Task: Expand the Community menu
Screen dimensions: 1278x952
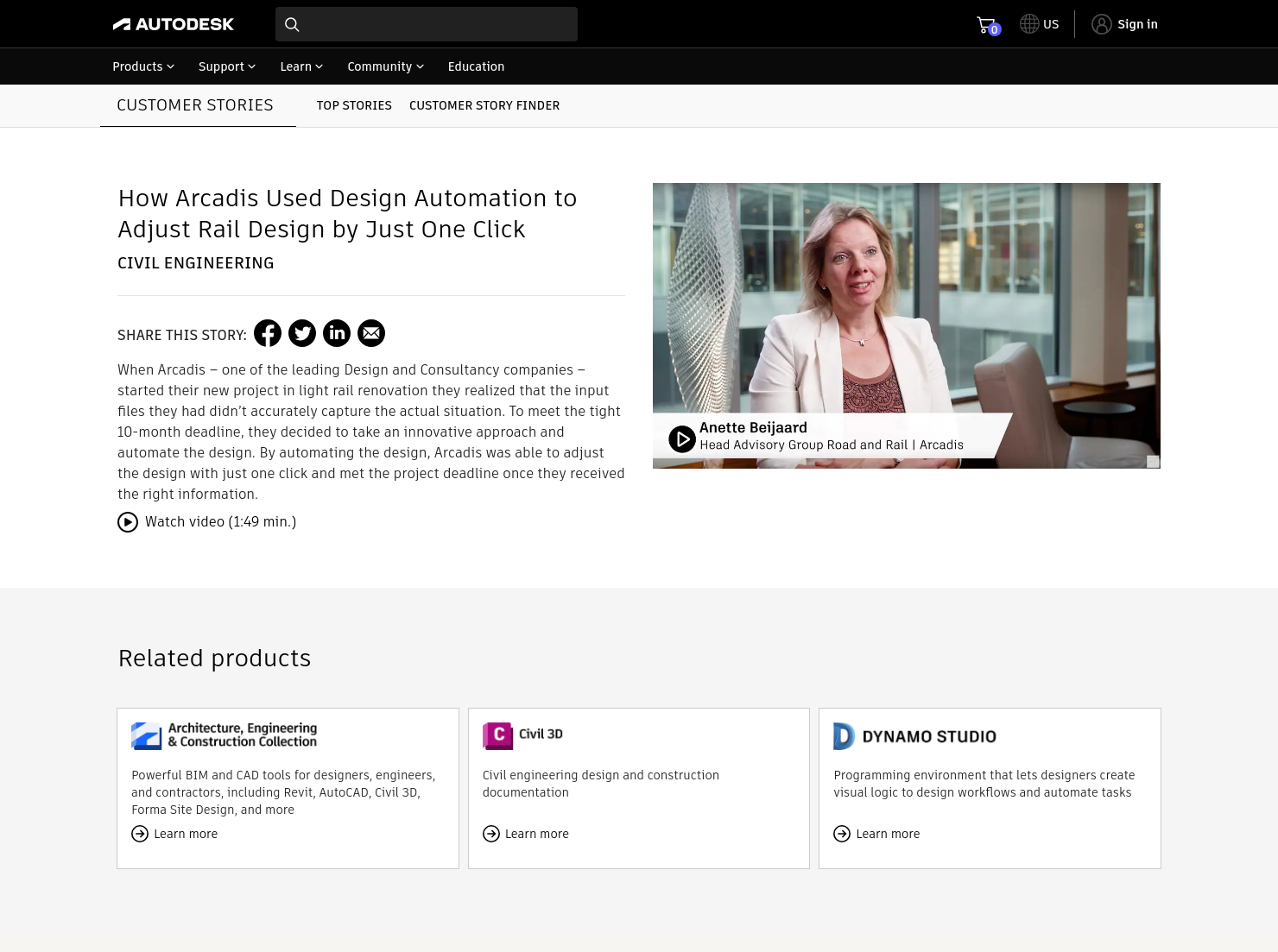Action: point(385,66)
